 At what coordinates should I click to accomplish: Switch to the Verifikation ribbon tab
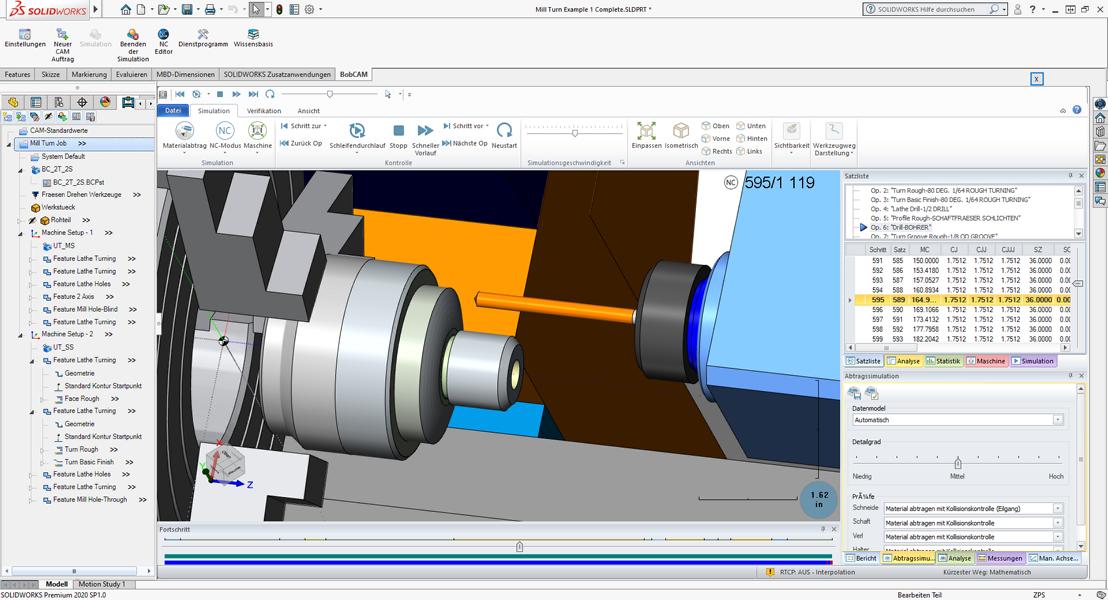(x=264, y=111)
